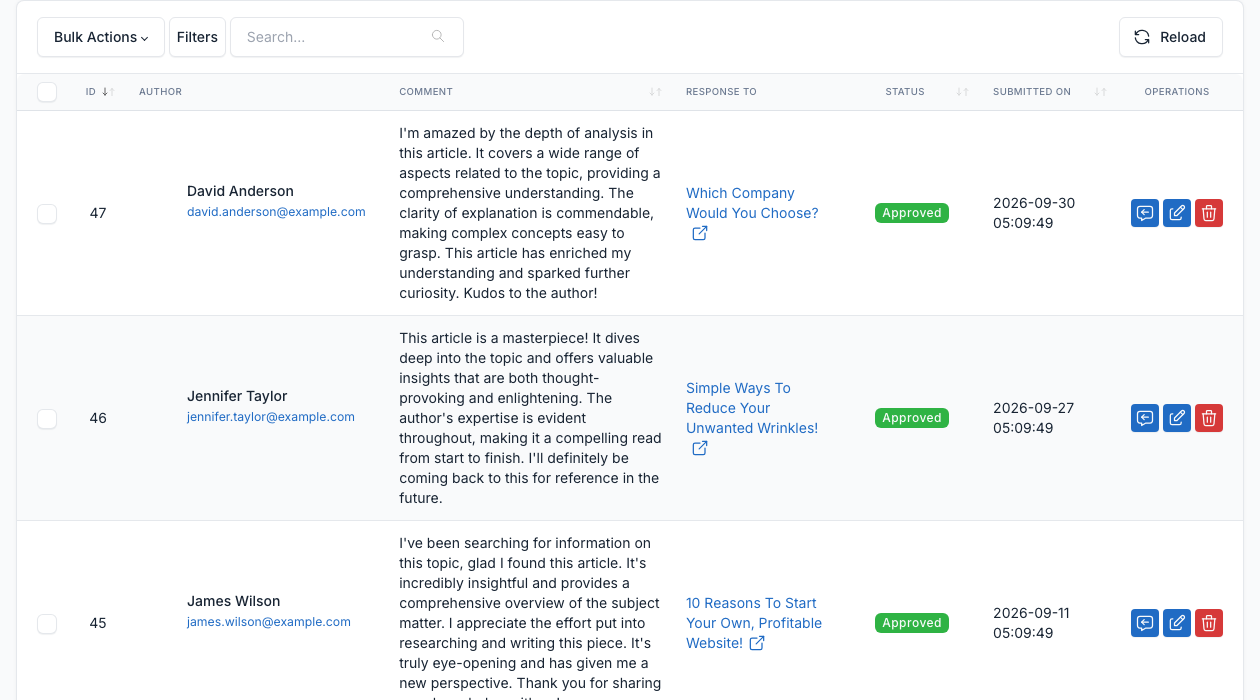This screenshot has width=1260, height=700.
Task: Reply to David Anderson's comment
Action: (1145, 213)
